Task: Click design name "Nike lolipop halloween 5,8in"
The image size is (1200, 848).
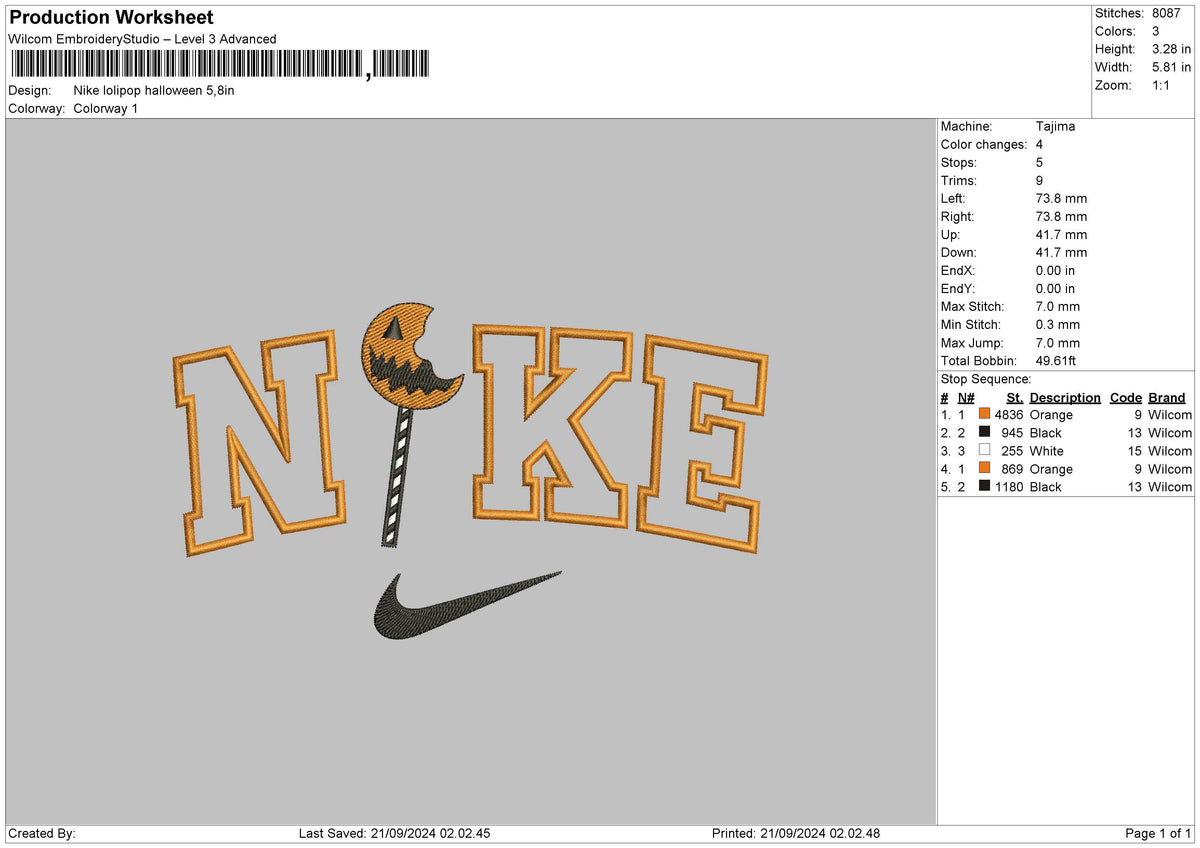Action: click(x=154, y=90)
